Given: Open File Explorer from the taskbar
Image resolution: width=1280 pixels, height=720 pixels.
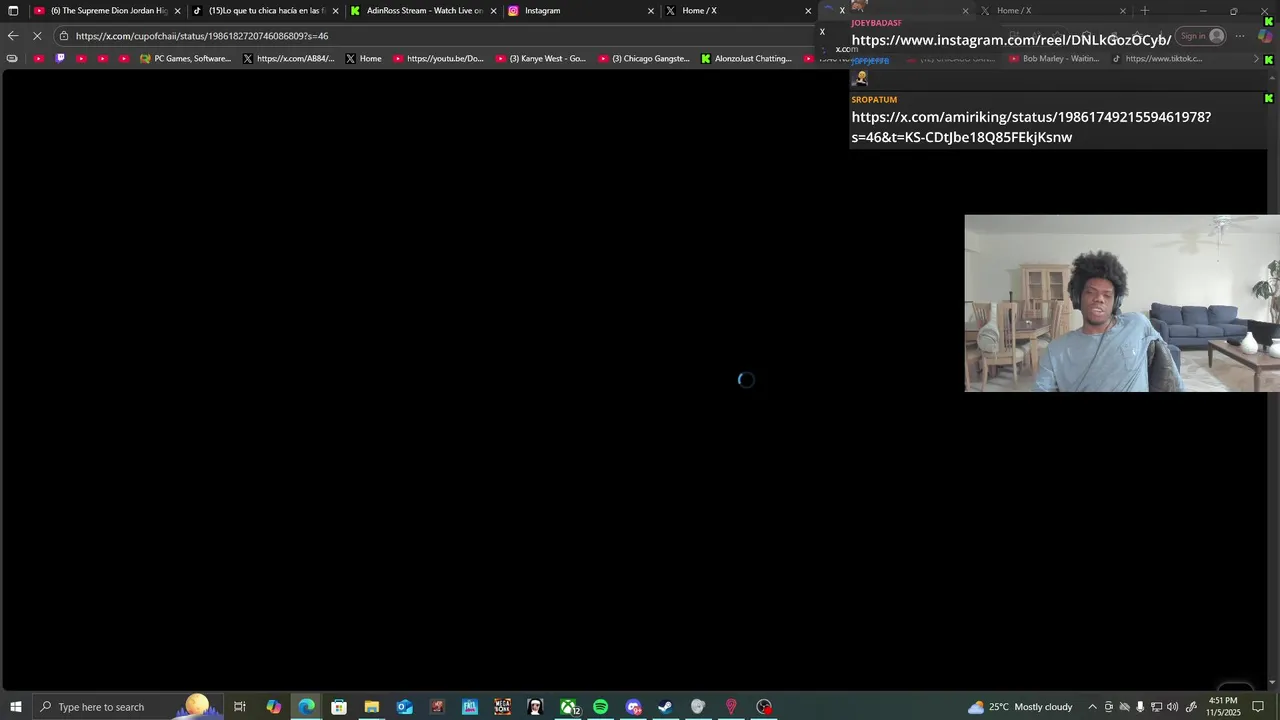Looking at the screenshot, I should point(372,707).
